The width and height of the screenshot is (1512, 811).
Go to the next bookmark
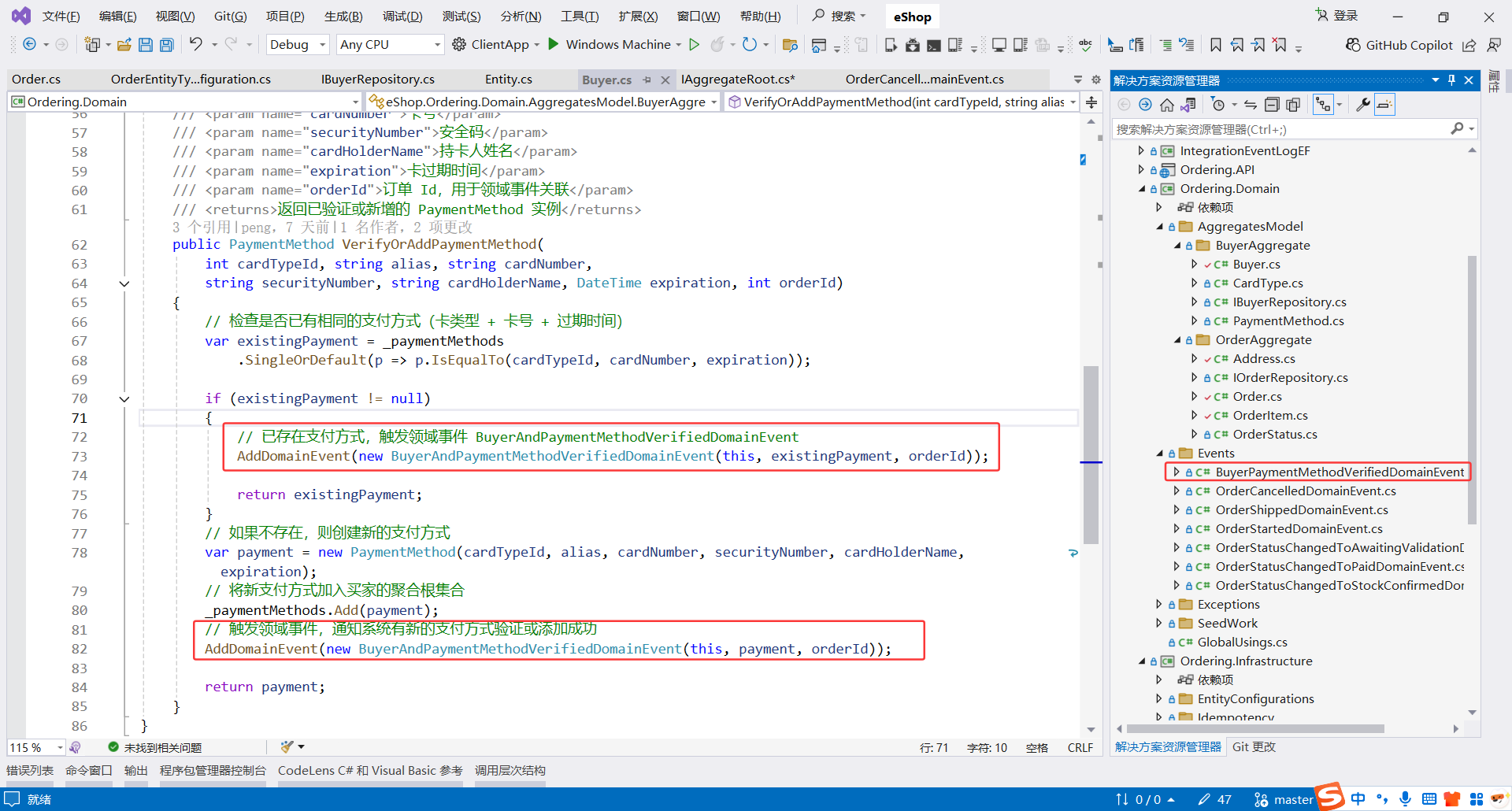(x=1258, y=45)
